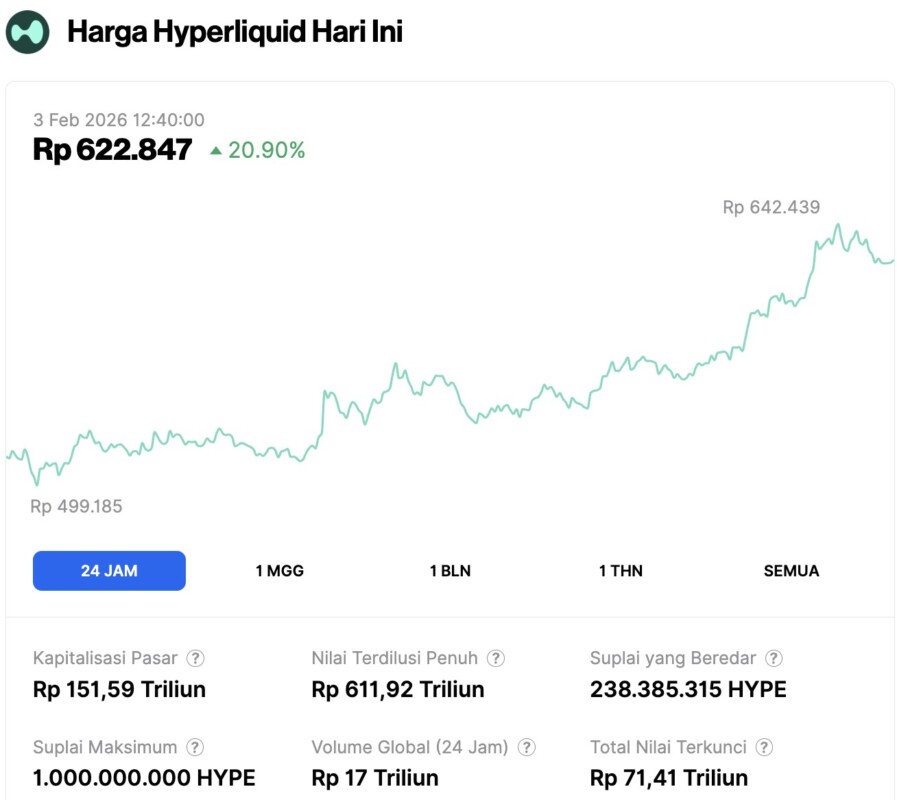The image size is (897, 800).
Task: Click the Hyperliquid logo icon
Action: (27, 32)
